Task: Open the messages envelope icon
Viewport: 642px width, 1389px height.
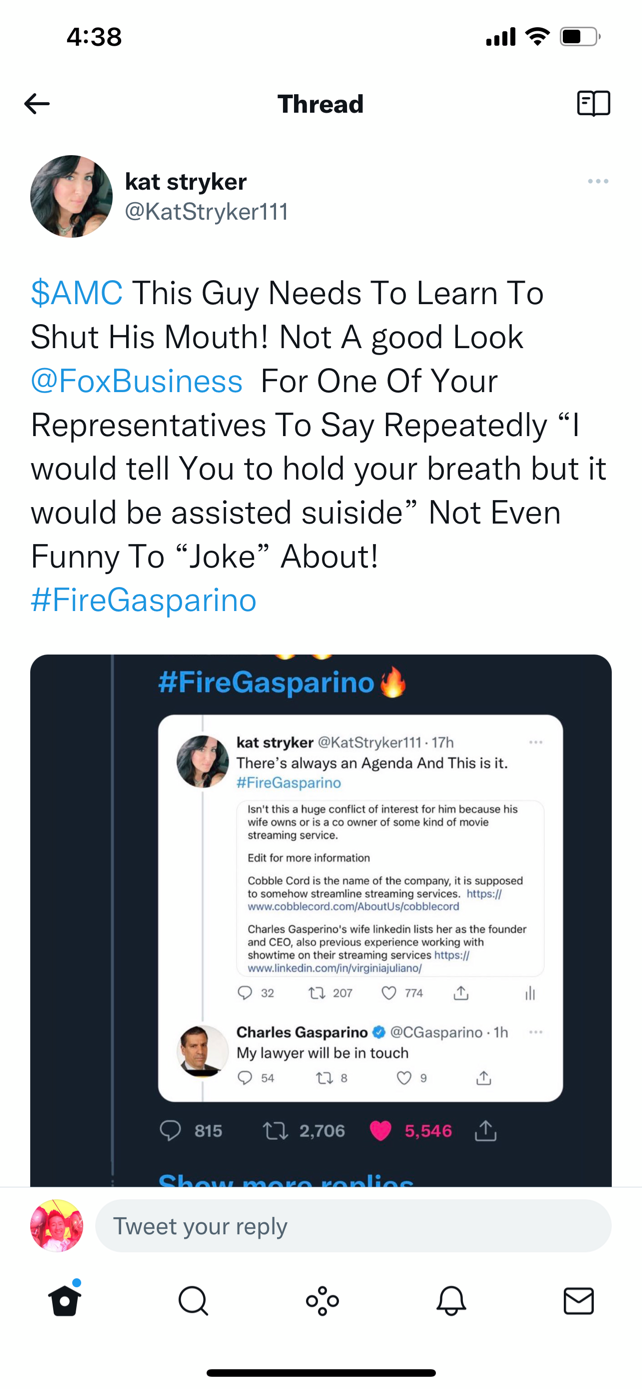Action: click(x=579, y=1300)
